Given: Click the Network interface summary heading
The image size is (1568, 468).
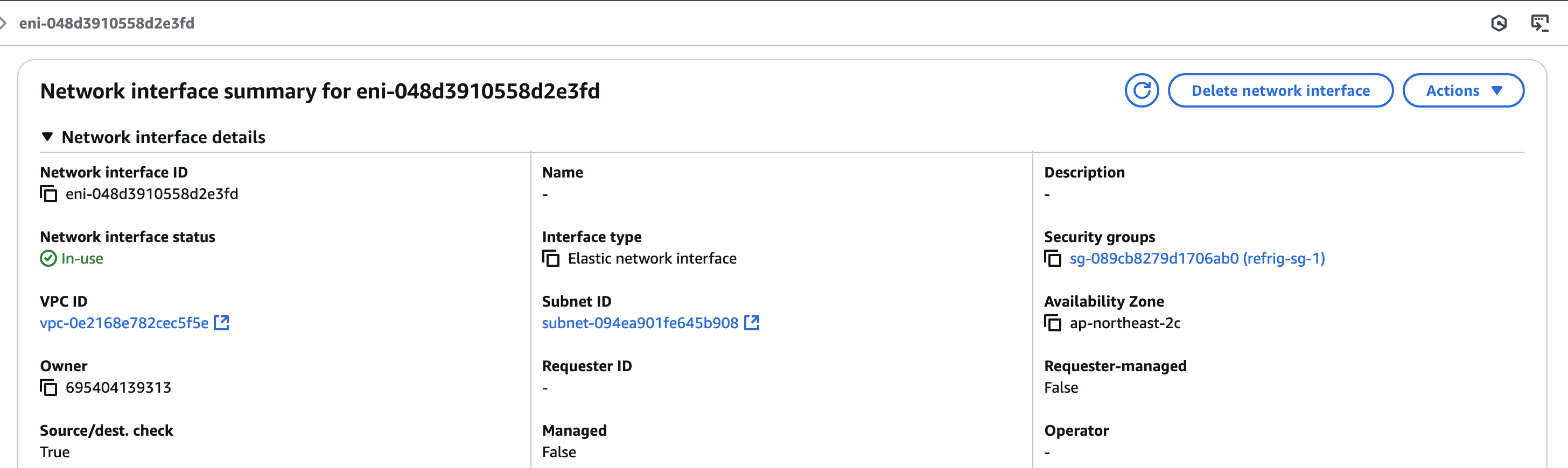Looking at the screenshot, I should pyautogui.click(x=319, y=91).
